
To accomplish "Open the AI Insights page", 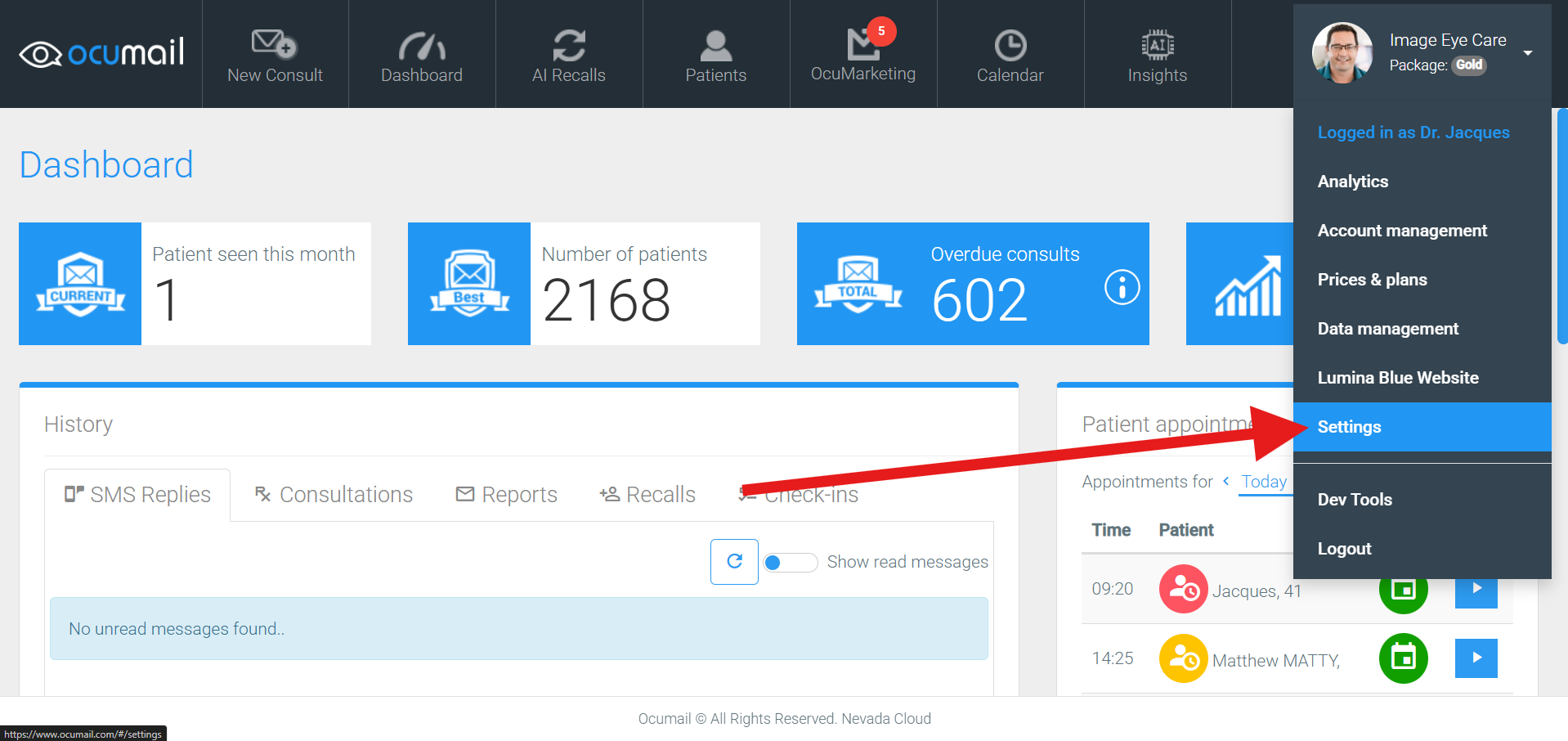I will 1158,55.
